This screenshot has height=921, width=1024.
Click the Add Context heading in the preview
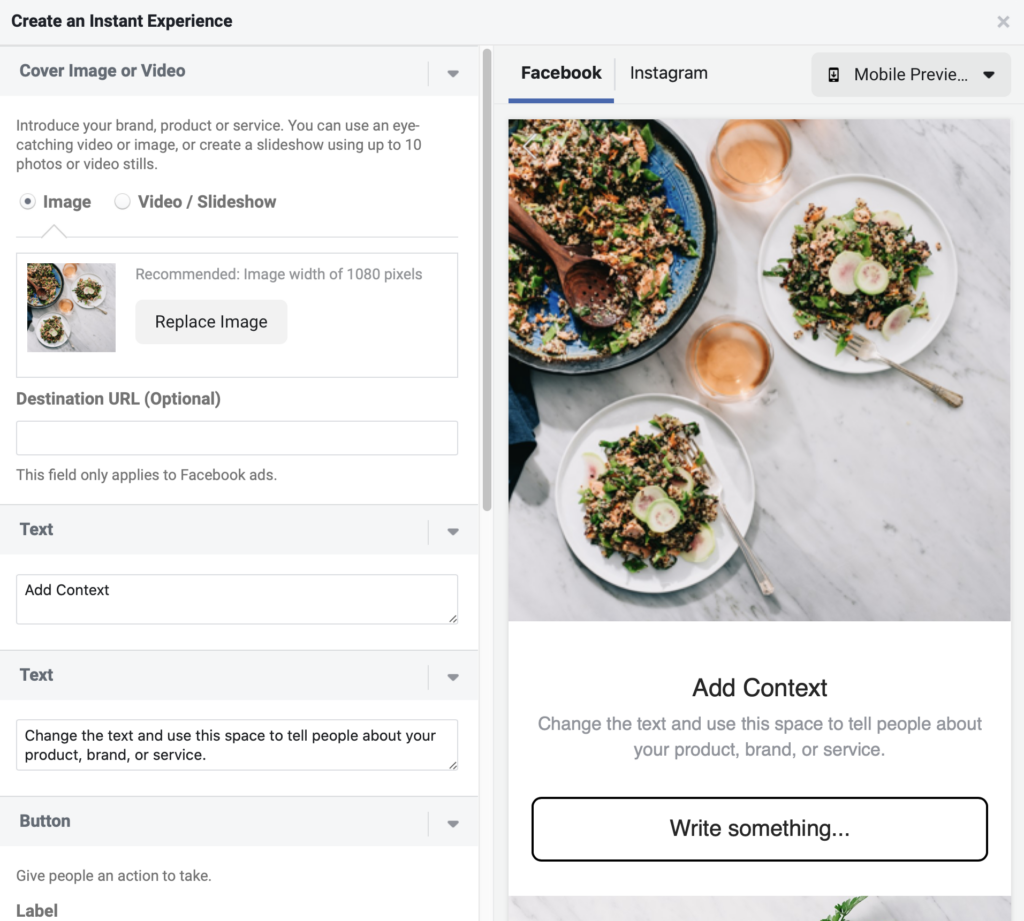[x=759, y=688]
